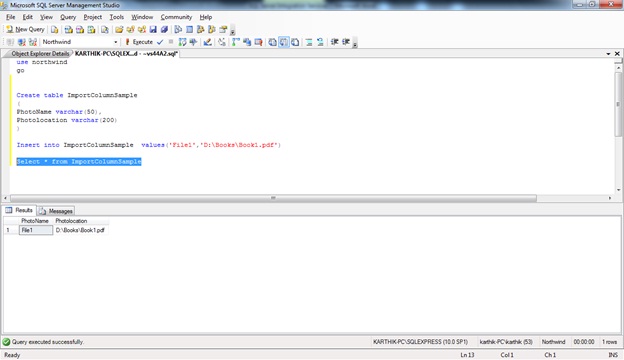The width and height of the screenshot is (624, 360).
Task: Click the New Query button
Action: pyautogui.click(x=25, y=29)
